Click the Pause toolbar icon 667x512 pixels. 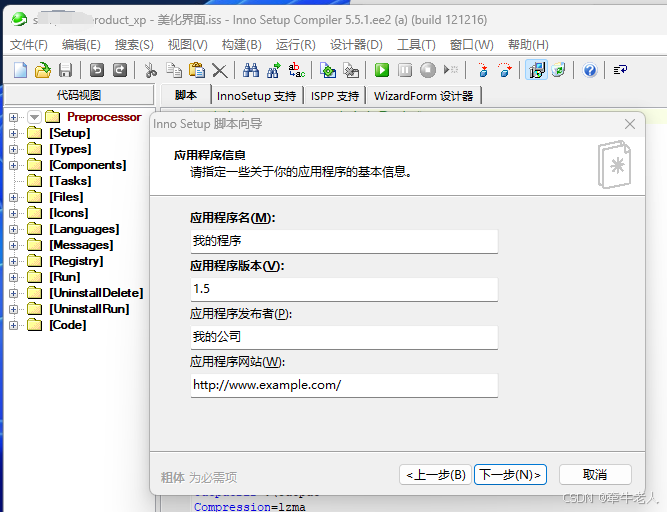[405, 70]
